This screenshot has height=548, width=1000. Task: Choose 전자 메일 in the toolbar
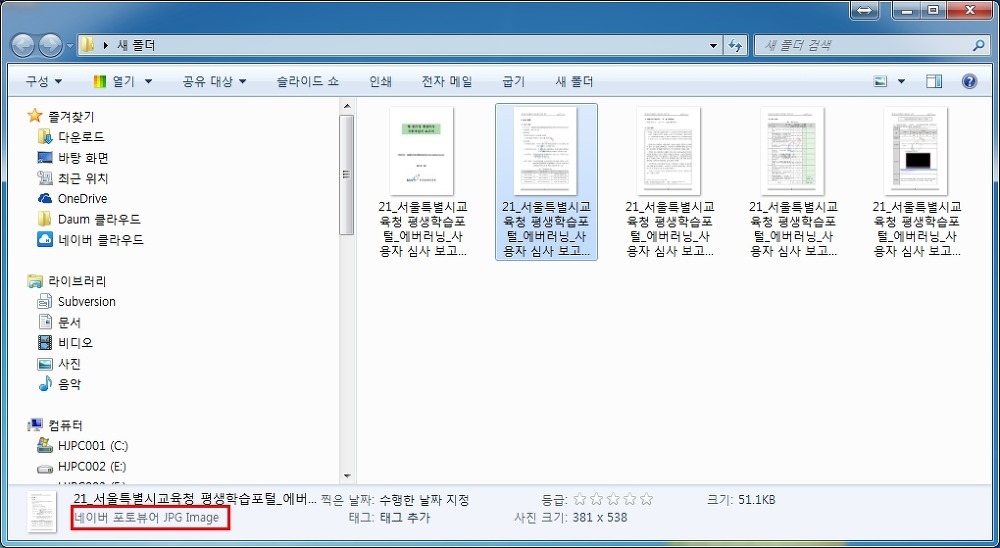click(446, 82)
